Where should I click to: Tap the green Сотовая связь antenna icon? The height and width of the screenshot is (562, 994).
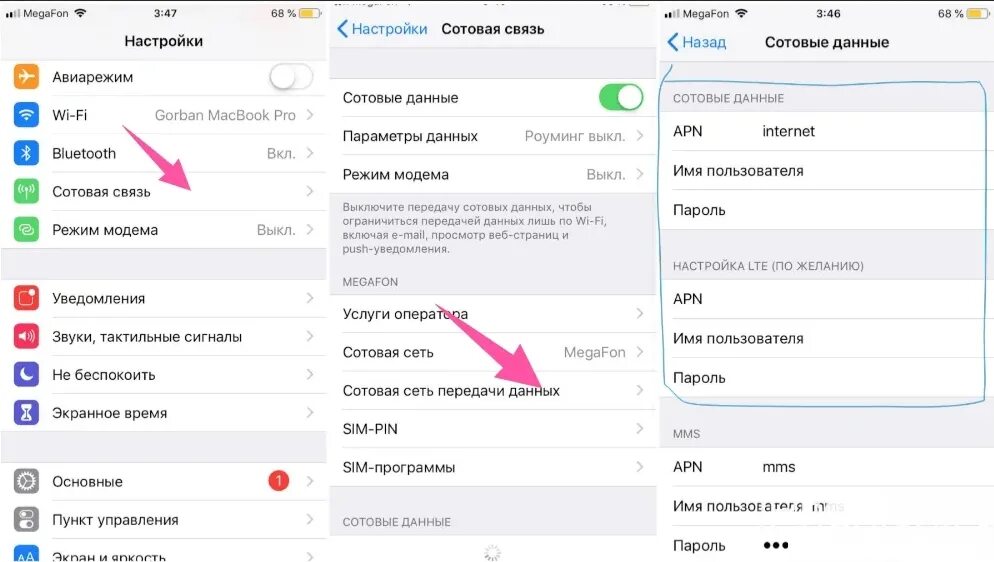(x=26, y=191)
